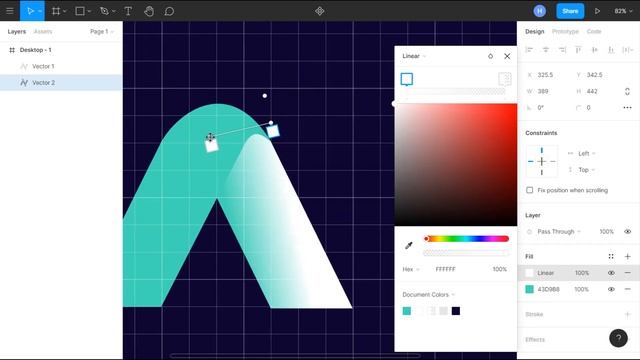640x360 pixels.
Task: Pick a color with eyedropper
Action: [x=409, y=245]
